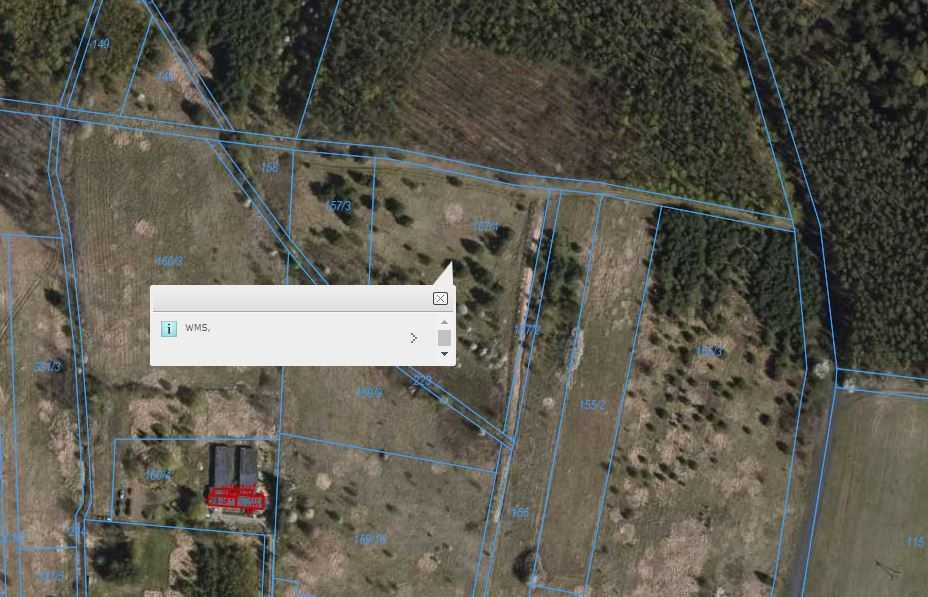Select parcel label 155/2 on the map

(x=592, y=405)
